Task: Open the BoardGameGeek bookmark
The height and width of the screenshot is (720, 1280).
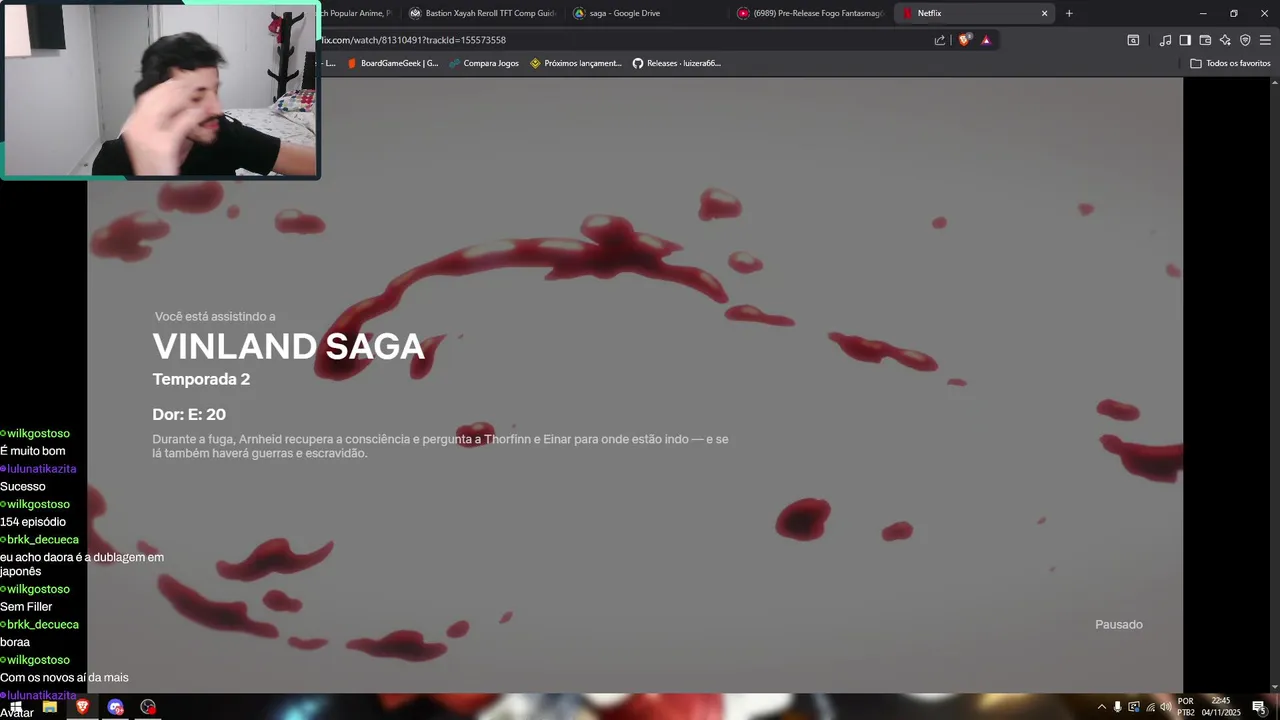Action: tap(392, 63)
